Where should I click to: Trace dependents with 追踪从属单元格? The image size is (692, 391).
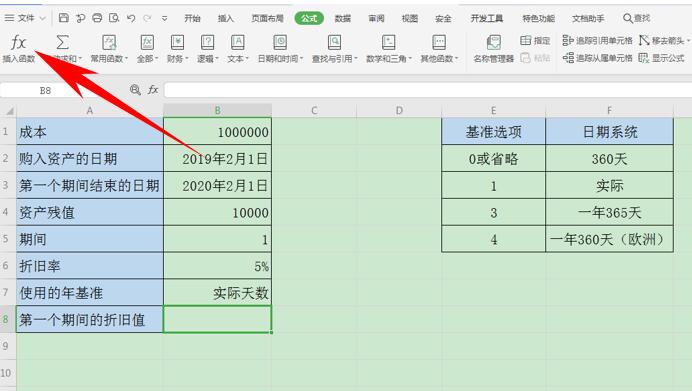598,58
